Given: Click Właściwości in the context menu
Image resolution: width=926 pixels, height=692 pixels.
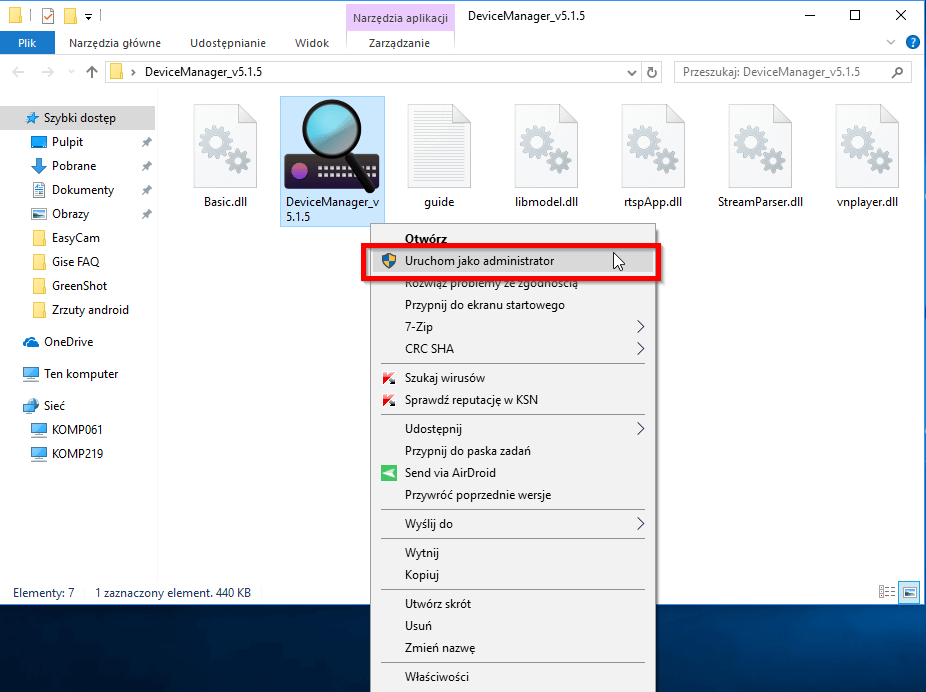Looking at the screenshot, I should tap(436, 677).
